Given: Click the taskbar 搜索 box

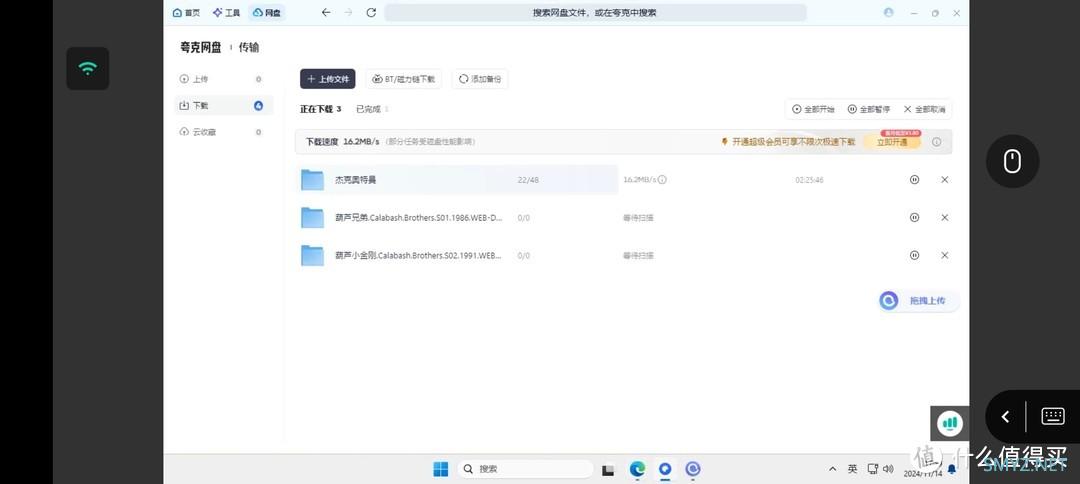Looking at the screenshot, I should [x=526, y=469].
